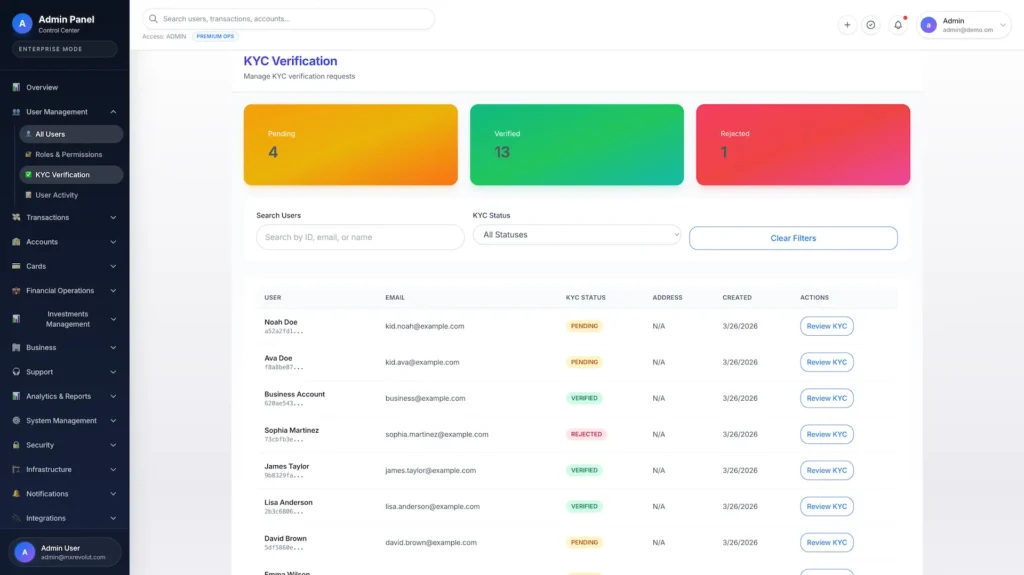Click the global search users, transactions field
Screen dimensions: 1024x575
289,19
